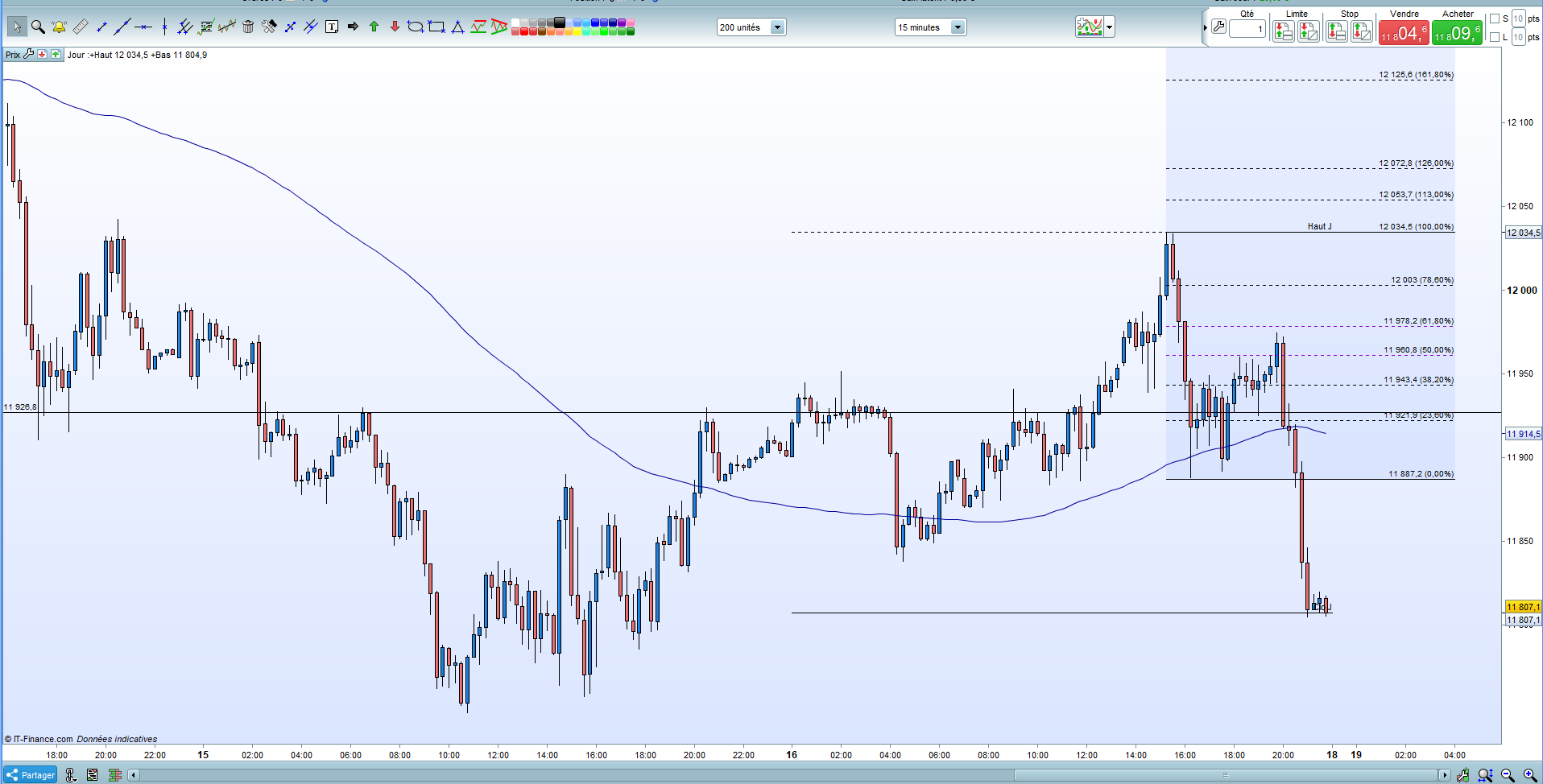Screen dimensions: 1543x784
Task: Expand the chart indicator style dropdown arrow
Action: 1110,27
